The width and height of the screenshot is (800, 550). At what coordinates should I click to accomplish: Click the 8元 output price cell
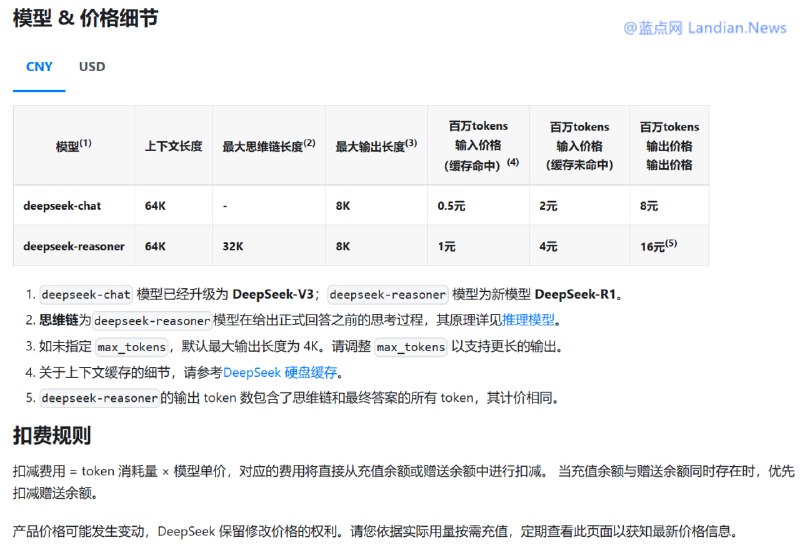669,206
